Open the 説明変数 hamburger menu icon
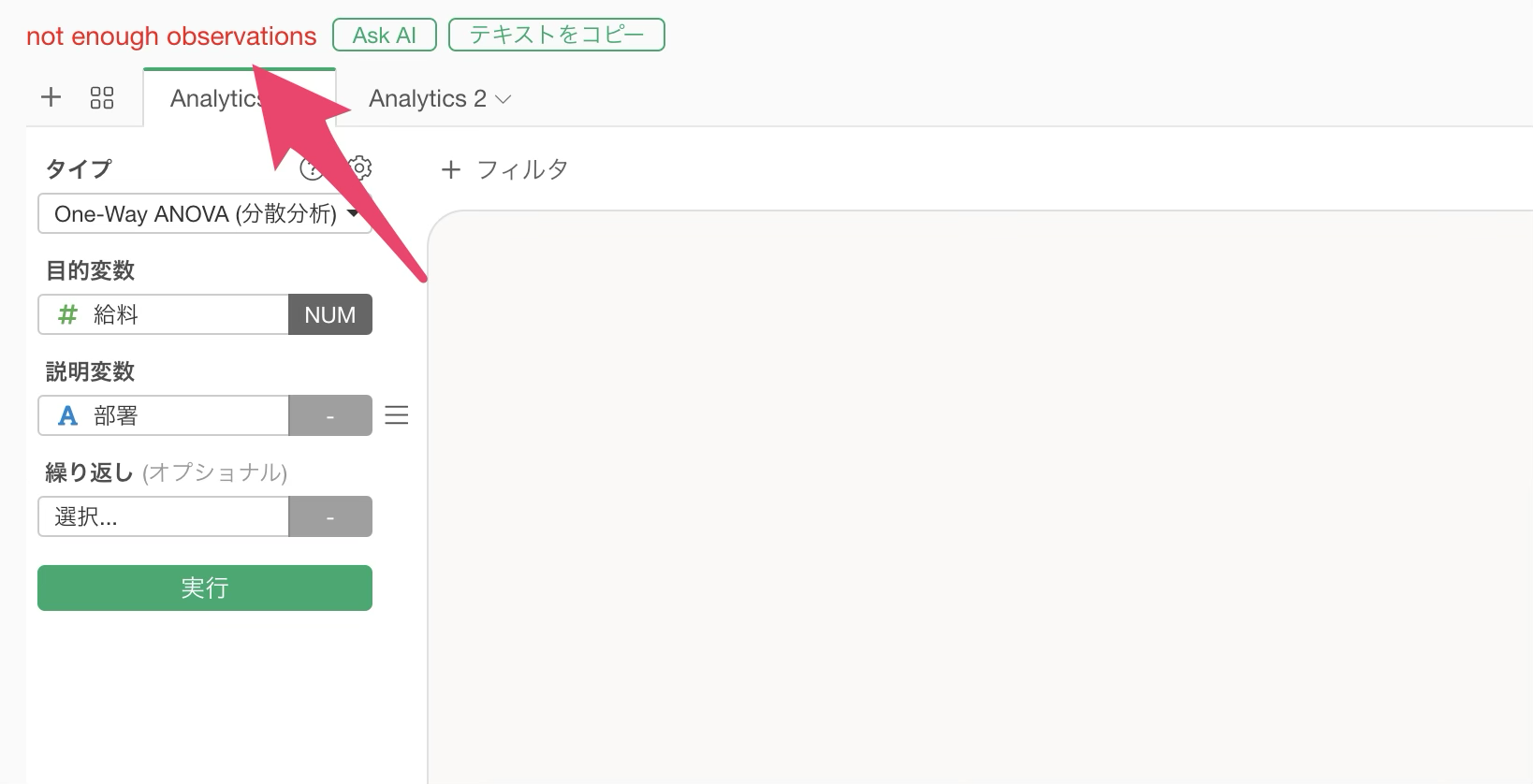 [x=397, y=415]
